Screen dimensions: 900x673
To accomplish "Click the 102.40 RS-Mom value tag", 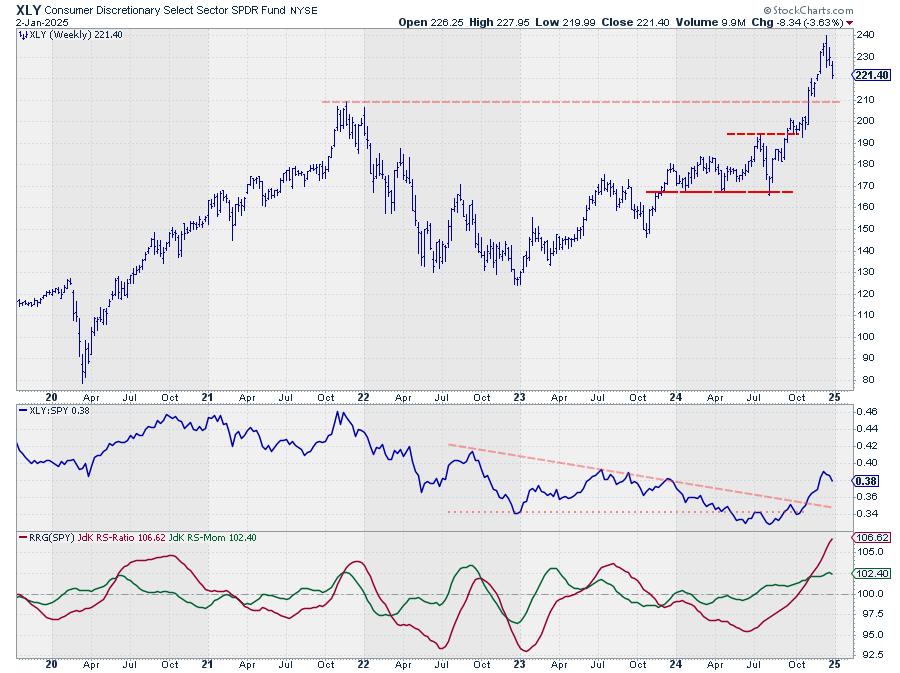I will (x=872, y=574).
